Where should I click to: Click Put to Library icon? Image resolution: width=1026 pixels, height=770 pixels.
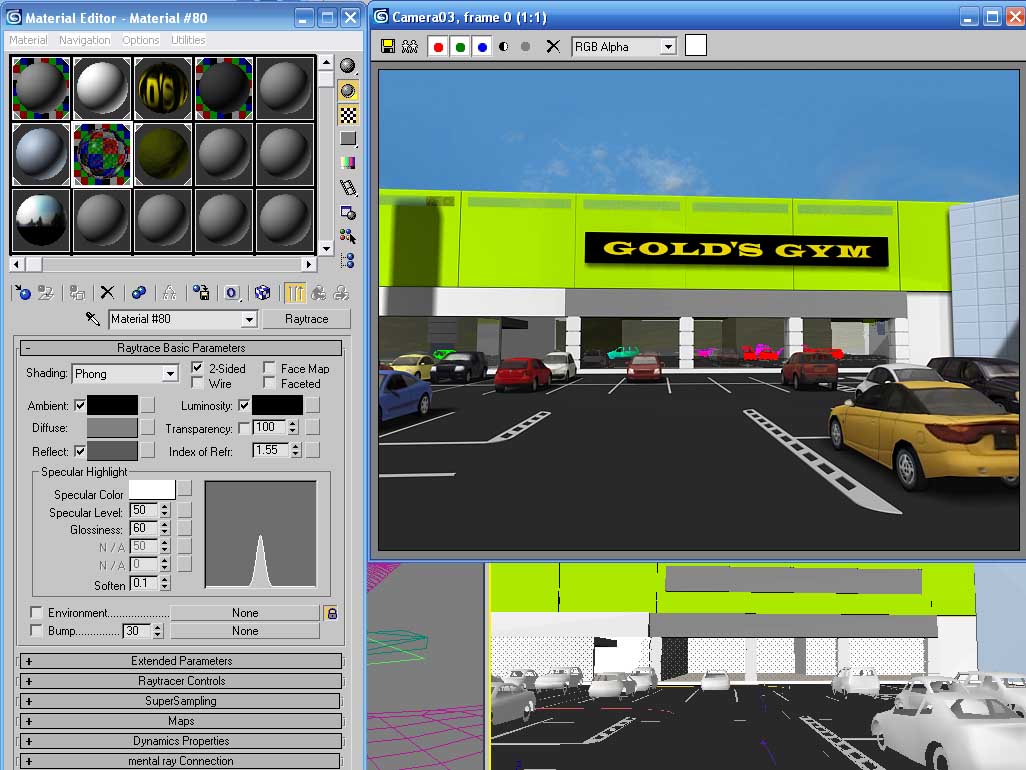coord(201,293)
